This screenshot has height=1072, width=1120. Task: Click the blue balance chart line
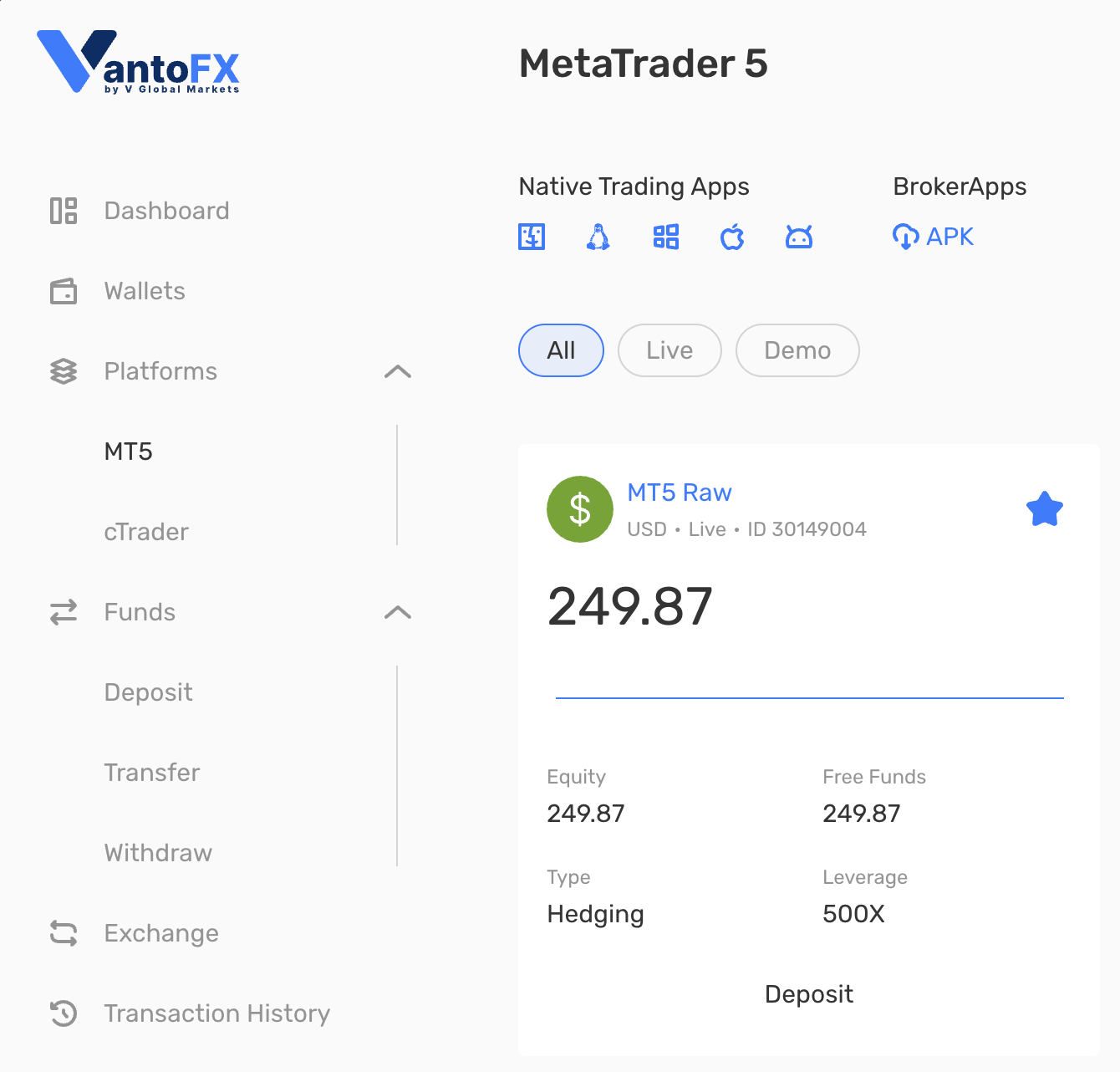coord(809,697)
